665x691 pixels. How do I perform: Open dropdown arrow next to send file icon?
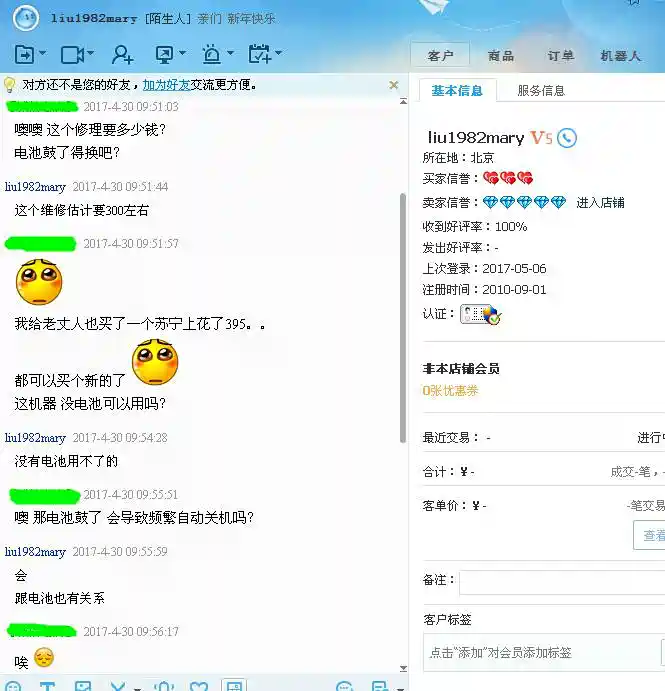42,54
